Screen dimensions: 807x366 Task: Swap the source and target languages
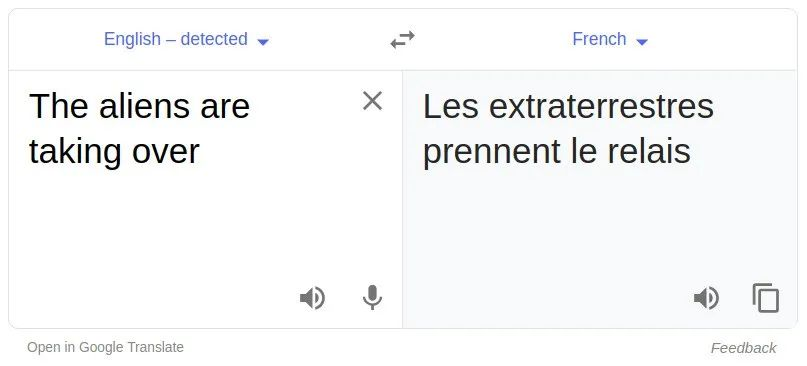tap(402, 39)
